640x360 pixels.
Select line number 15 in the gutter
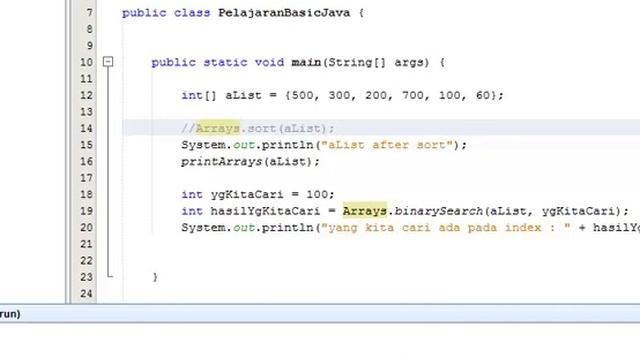(86, 145)
